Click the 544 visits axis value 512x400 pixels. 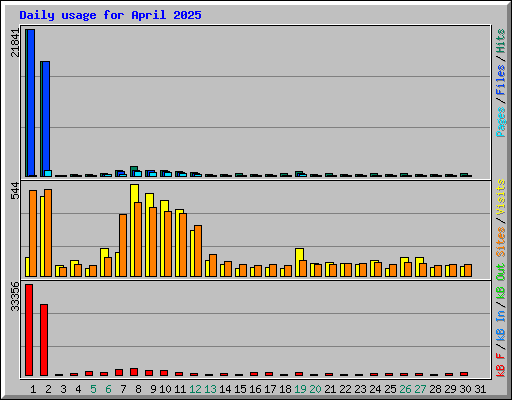tap(15, 191)
